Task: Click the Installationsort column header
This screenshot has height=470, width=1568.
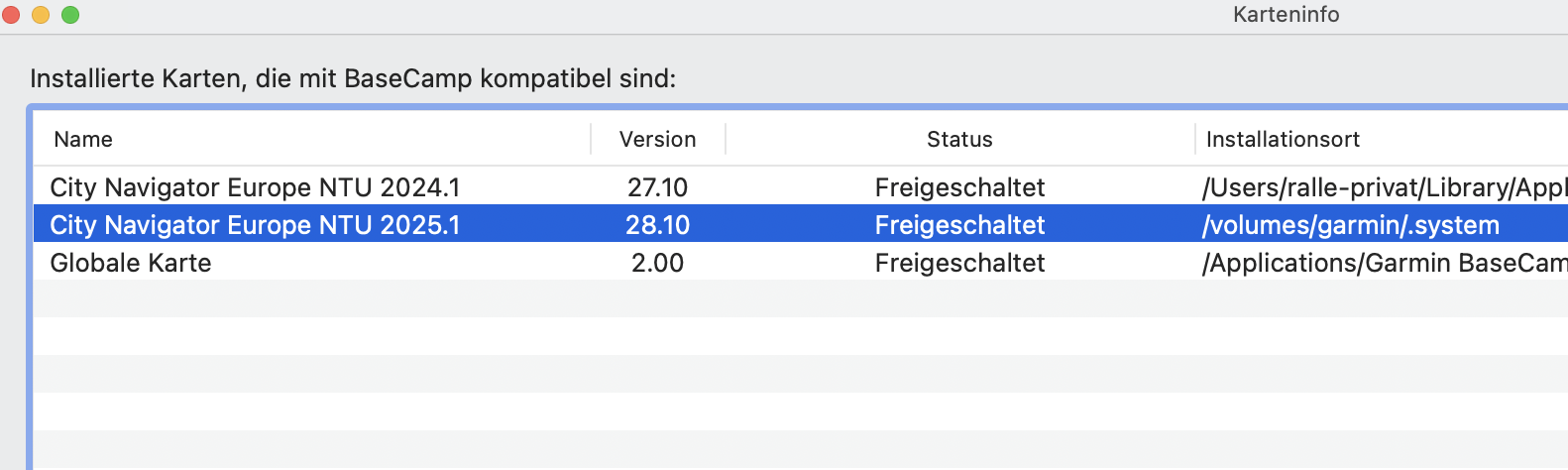Action: [1283, 140]
